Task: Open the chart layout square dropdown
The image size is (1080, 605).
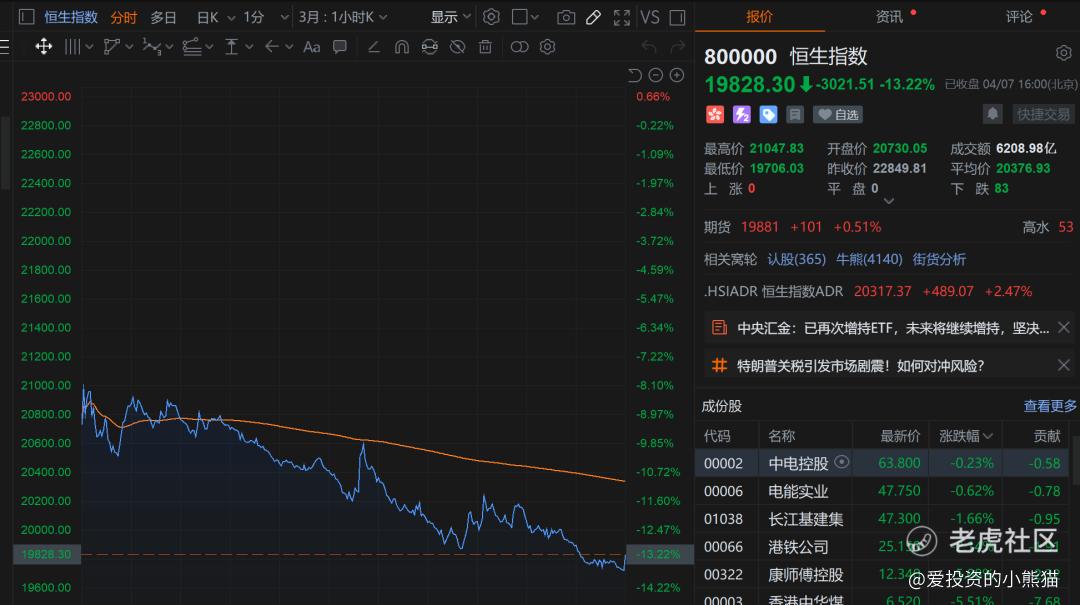Action: pyautogui.click(x=525, y=17)
